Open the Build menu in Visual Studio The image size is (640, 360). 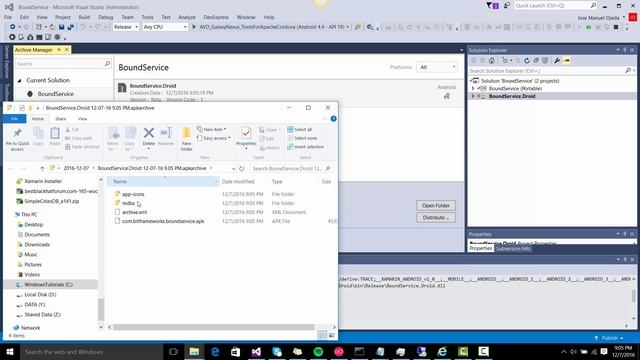tap(84, 17)
